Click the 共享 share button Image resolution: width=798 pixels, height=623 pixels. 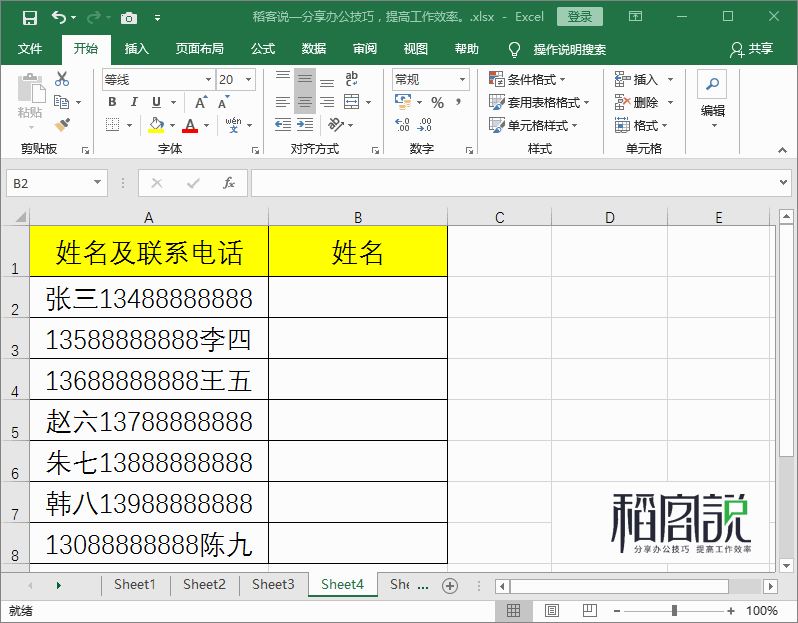coord(752,49)
